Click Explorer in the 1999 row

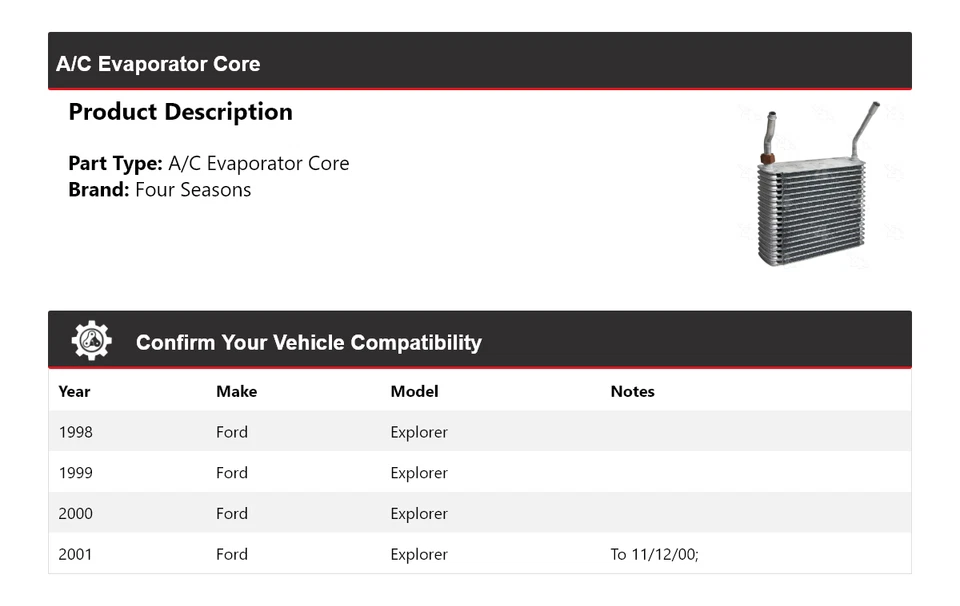coord(419,473)
